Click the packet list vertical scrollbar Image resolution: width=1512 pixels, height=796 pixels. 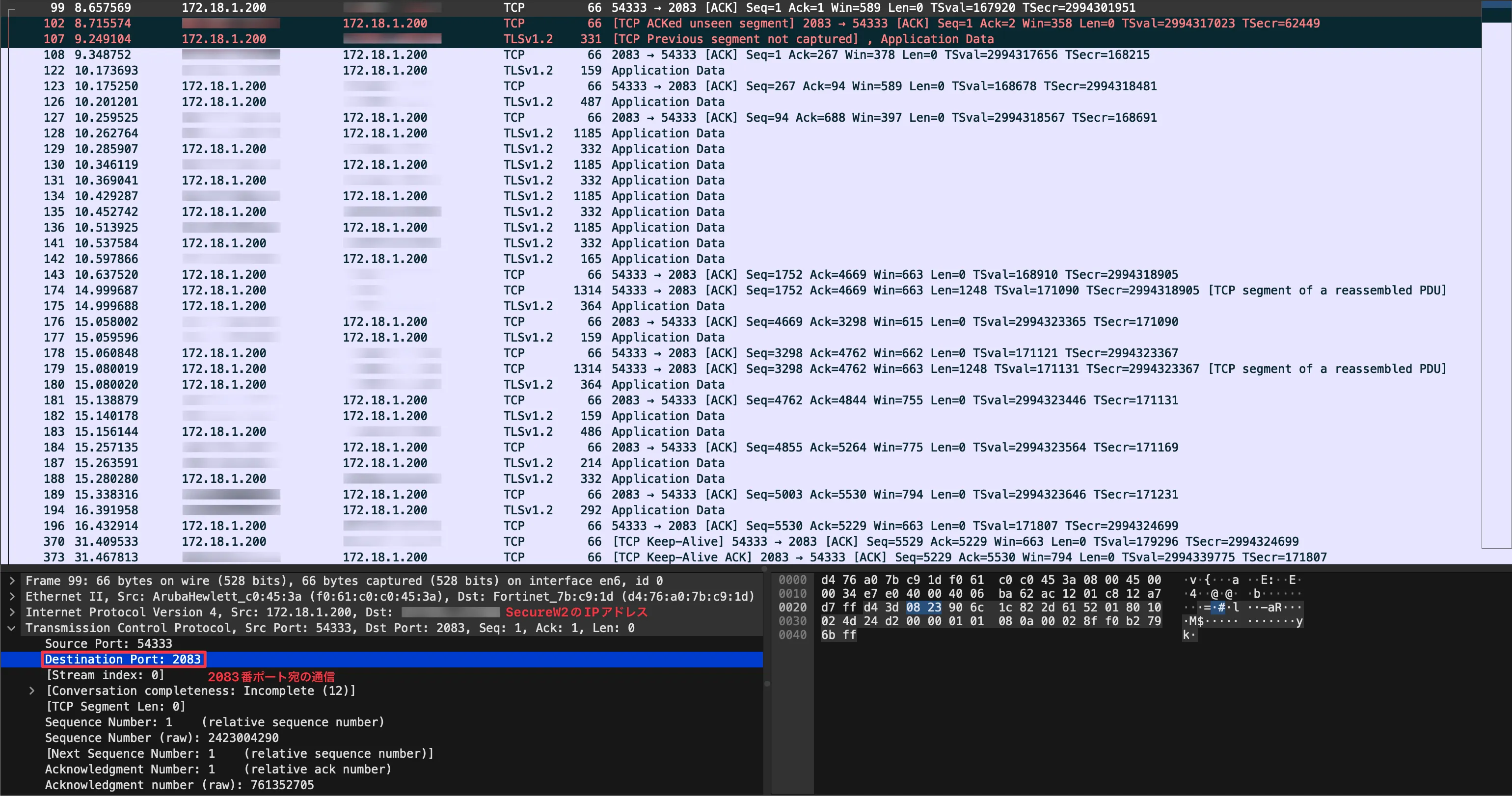pyautogui.click(x=1496, y=274)
